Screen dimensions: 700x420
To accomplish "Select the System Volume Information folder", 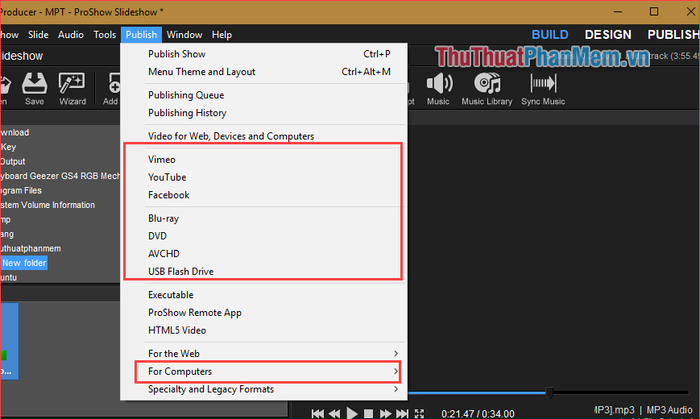I will 47,205.
